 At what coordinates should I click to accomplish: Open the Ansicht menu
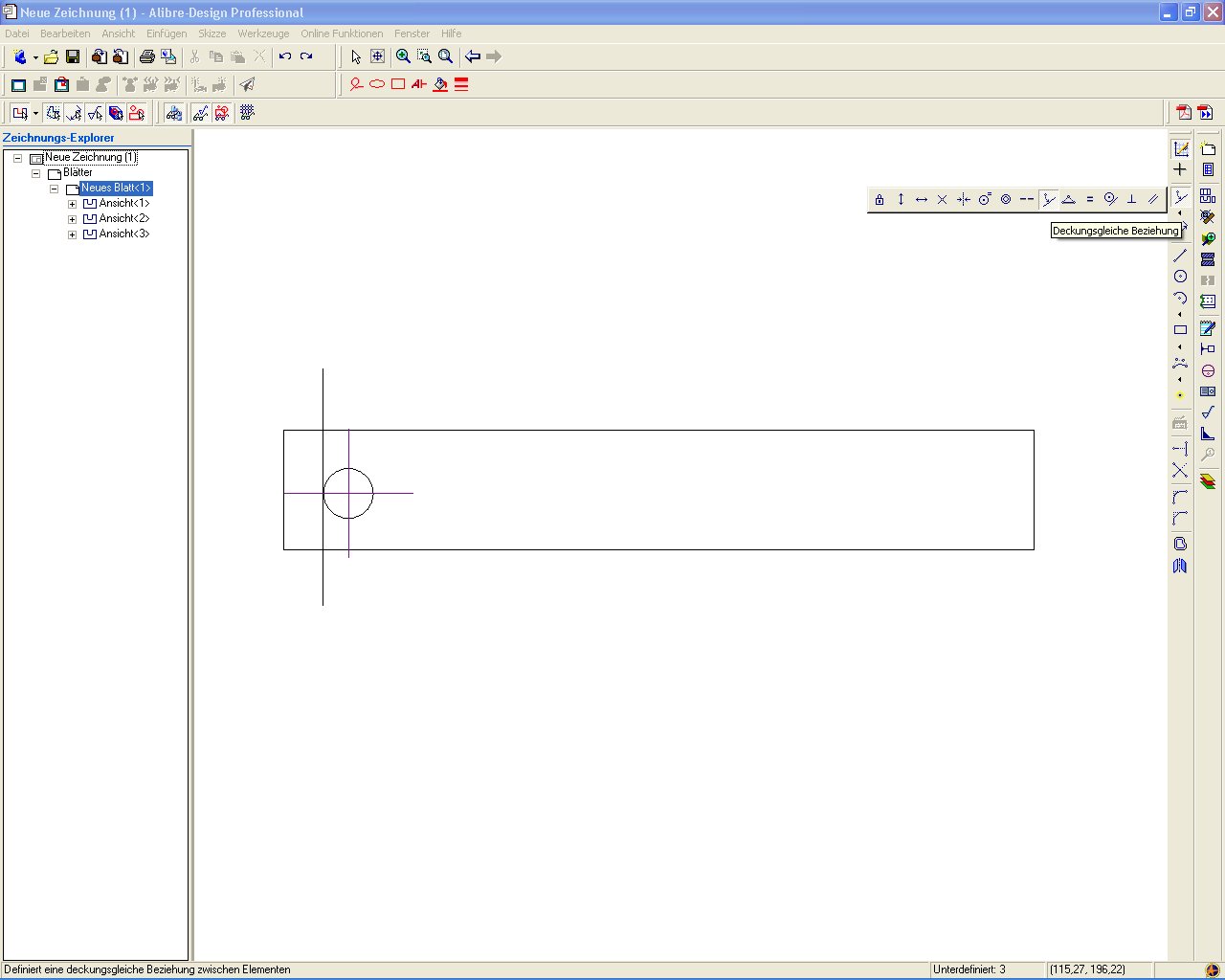coord(119,33)
